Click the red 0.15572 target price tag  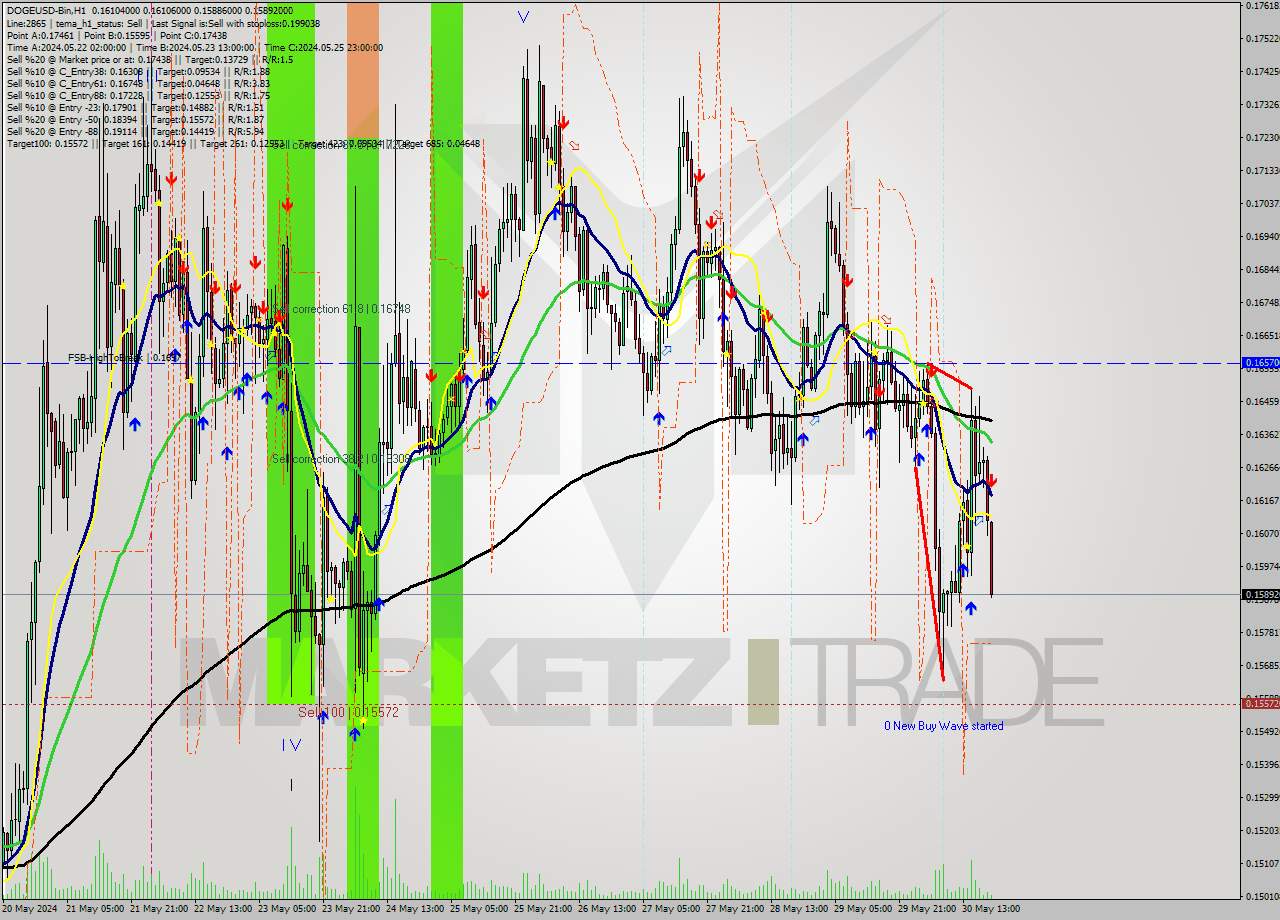tap(1259, 703)
